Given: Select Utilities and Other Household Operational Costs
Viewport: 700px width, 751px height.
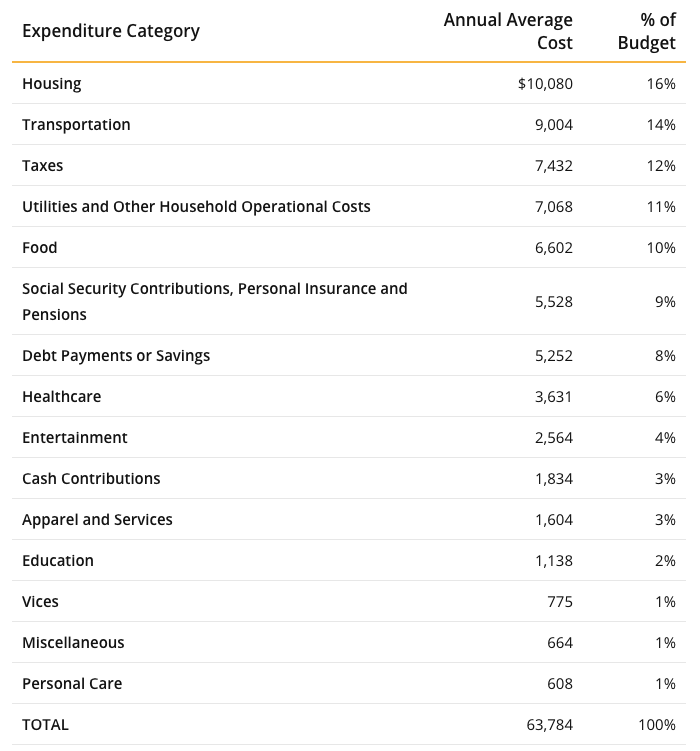Looking at the screenshot, I should click(196, 206).
